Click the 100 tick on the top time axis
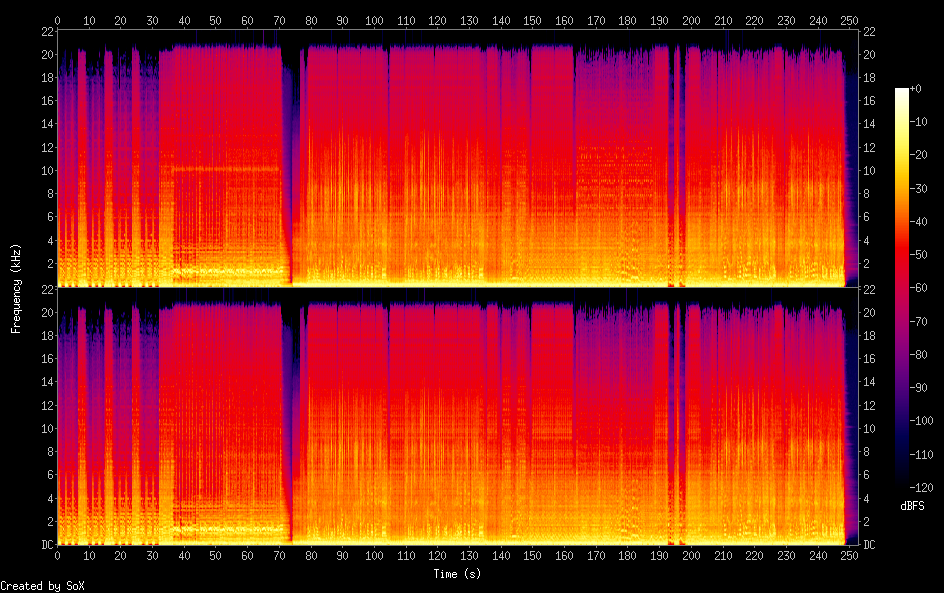944x593 pixels. click(374, 20)
